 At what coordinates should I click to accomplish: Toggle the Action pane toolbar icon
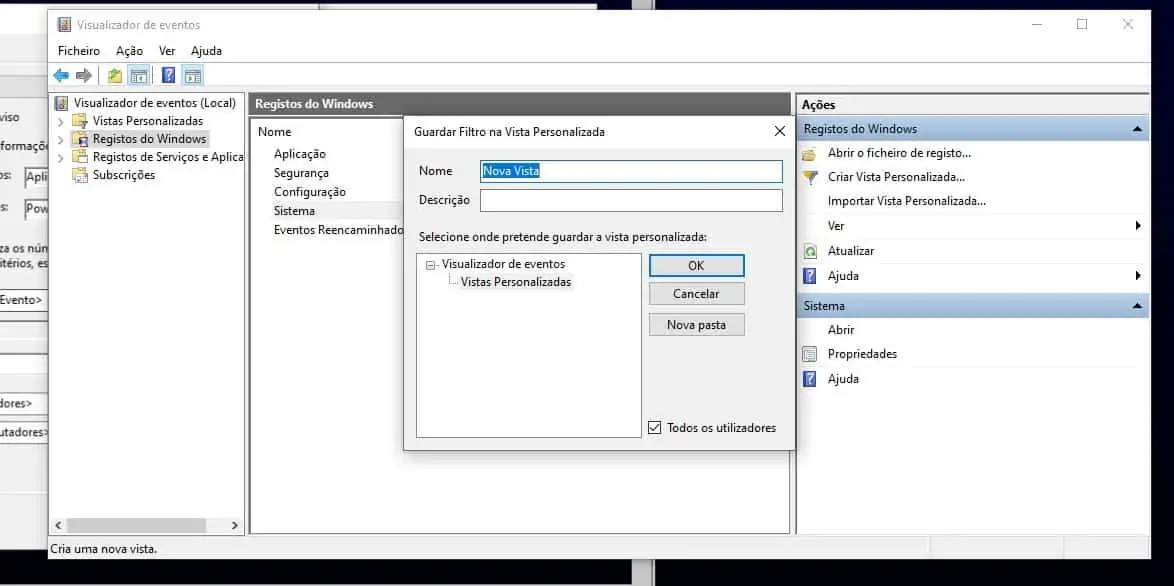point(193,75)
